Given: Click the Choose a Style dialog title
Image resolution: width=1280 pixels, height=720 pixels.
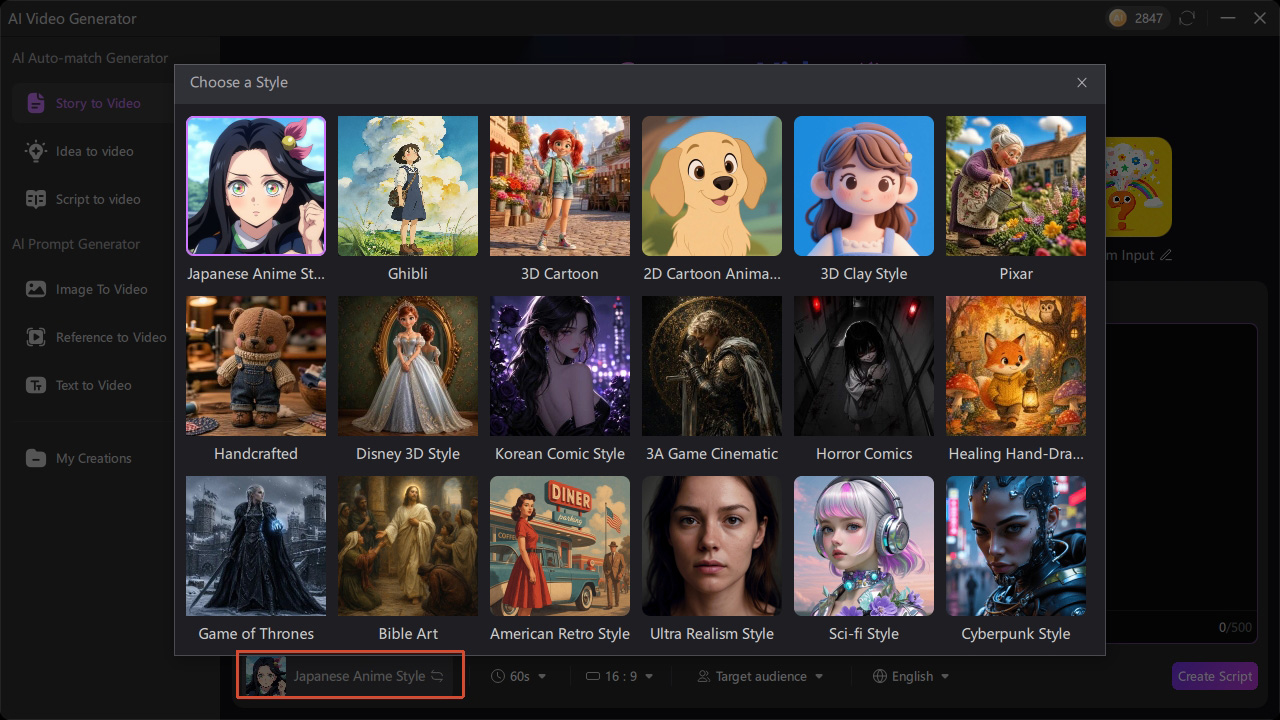Looking at the screenshot, I should point(239,83).
